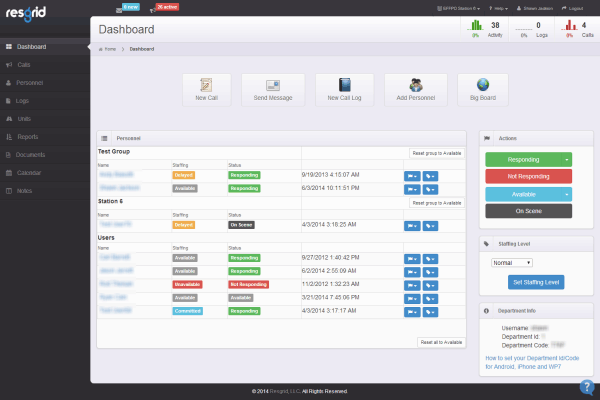Open Personnel in the sidebar menu
The width and height of the screenshot is (600, 400).
30,83
